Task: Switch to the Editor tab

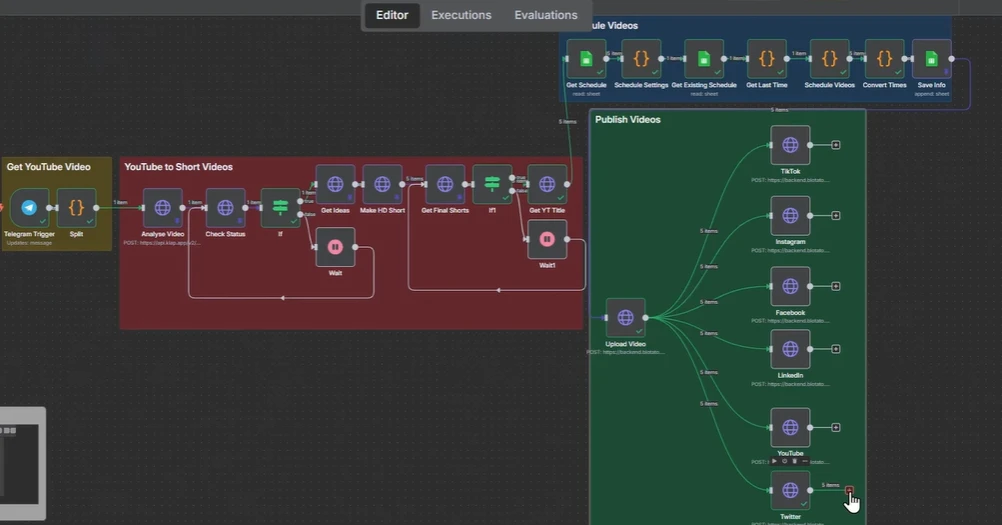Action: [392, 15]
